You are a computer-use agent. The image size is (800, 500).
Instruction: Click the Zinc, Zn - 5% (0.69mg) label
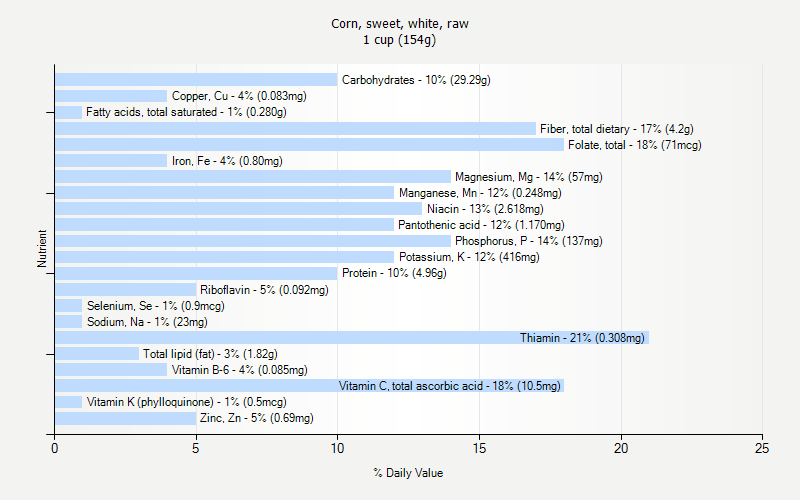[x=257, y=418]
